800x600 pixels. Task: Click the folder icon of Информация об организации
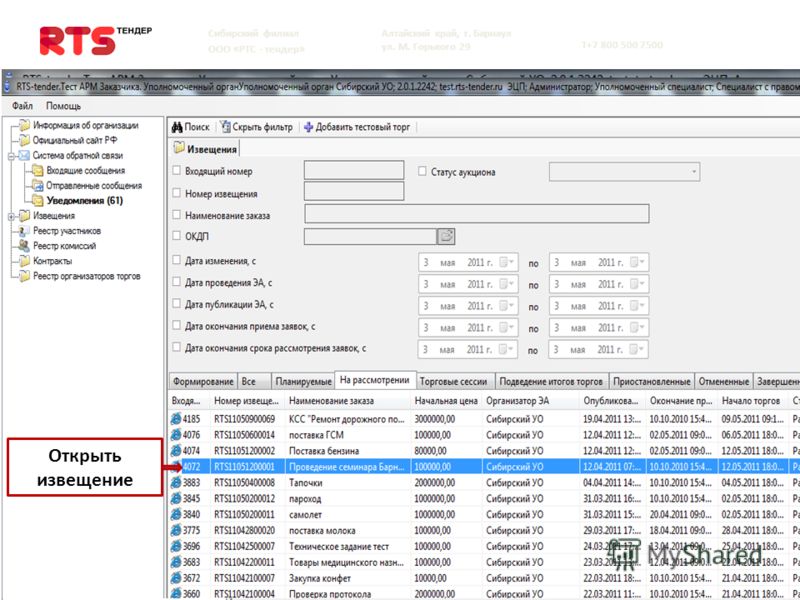(x=24, y=125)
